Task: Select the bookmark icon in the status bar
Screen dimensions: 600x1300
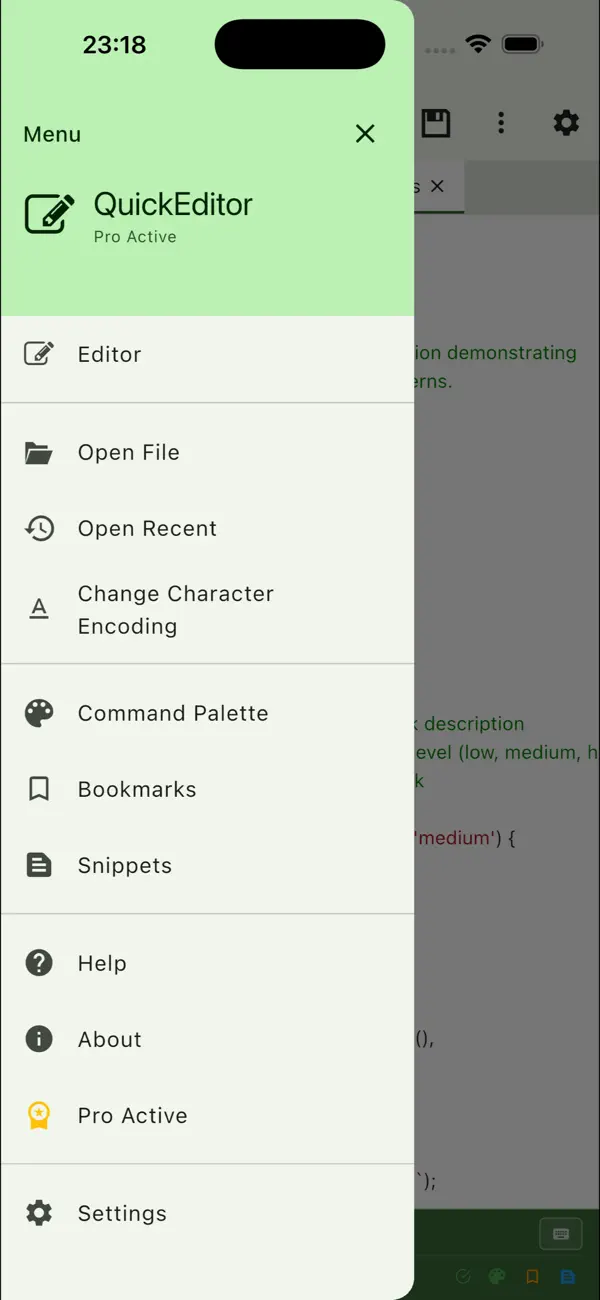Action: pyautogui.click(x=532, y=1276)
